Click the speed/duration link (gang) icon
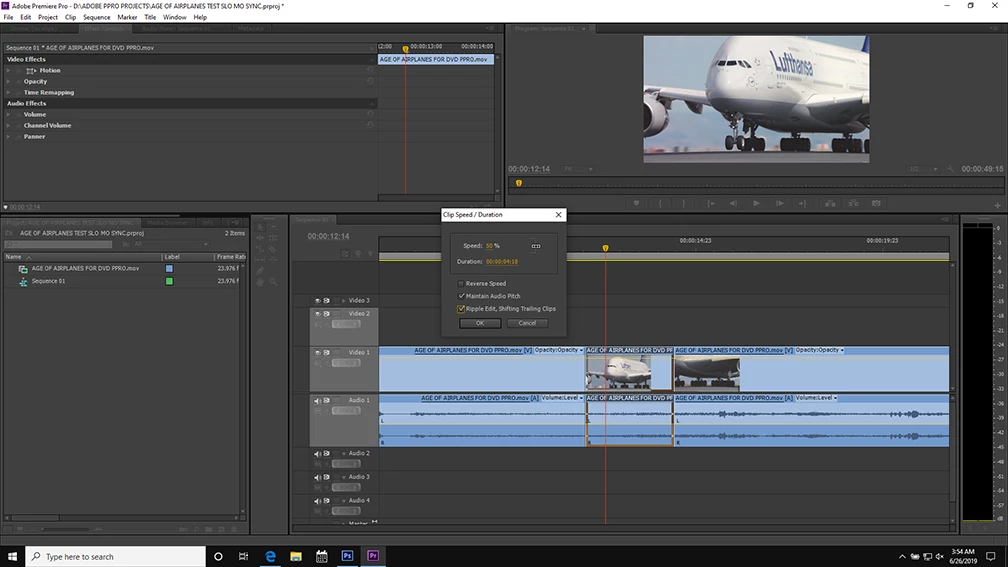Screen dimensions: 1008x567 (536, 246)
